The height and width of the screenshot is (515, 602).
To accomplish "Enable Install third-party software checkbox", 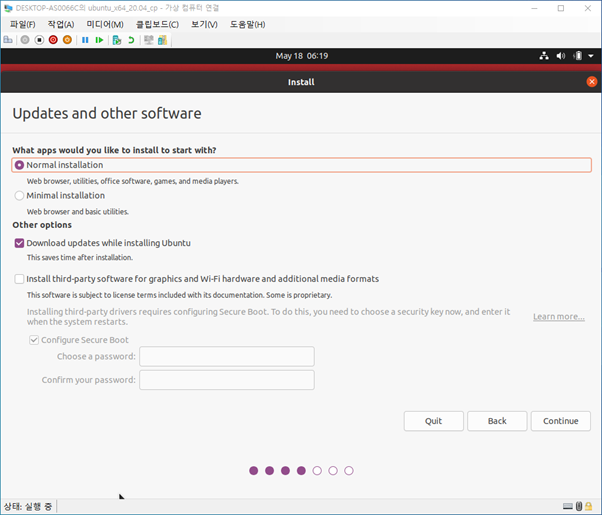I will pyautogui.click(x=19, y=279).
